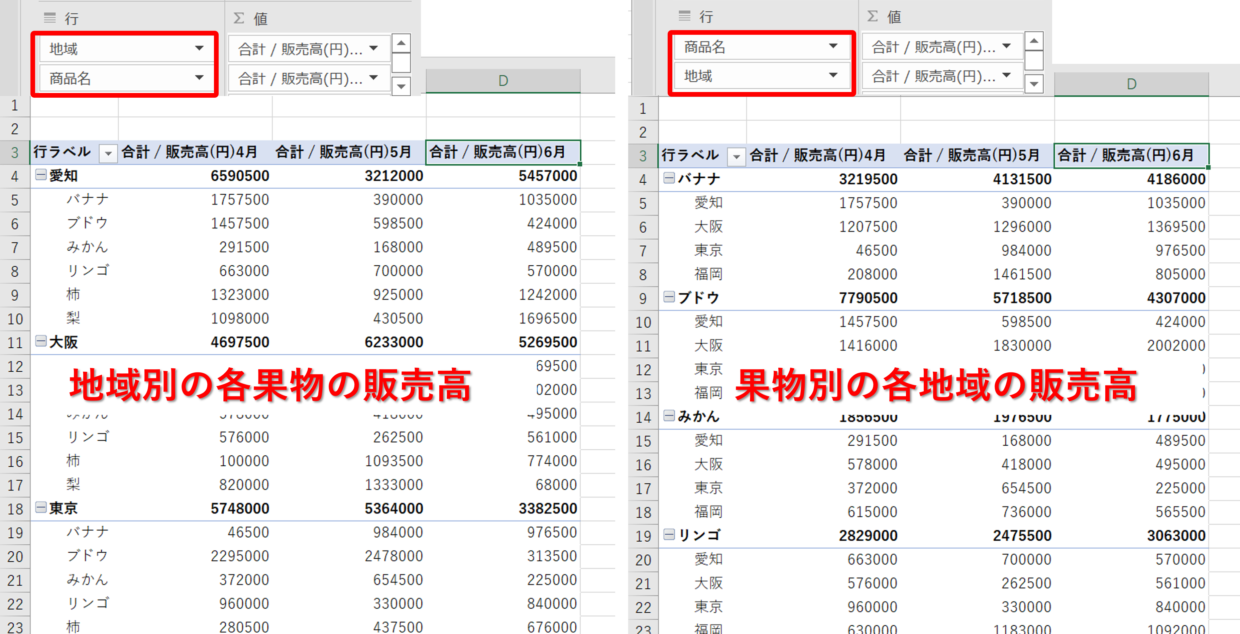Click the 値 list scroll-down arrow, left panel
Viewport: 1240px width, 634px height.
(401, 86)
